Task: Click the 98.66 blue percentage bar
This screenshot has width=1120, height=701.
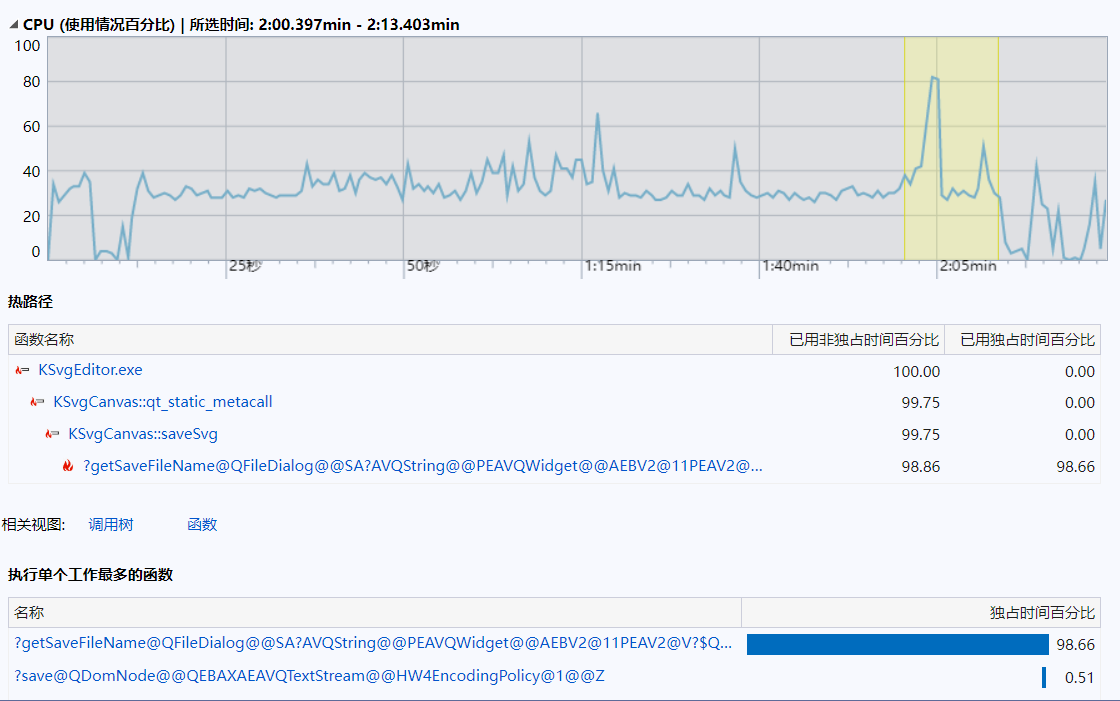Action: tap(898, 645)
